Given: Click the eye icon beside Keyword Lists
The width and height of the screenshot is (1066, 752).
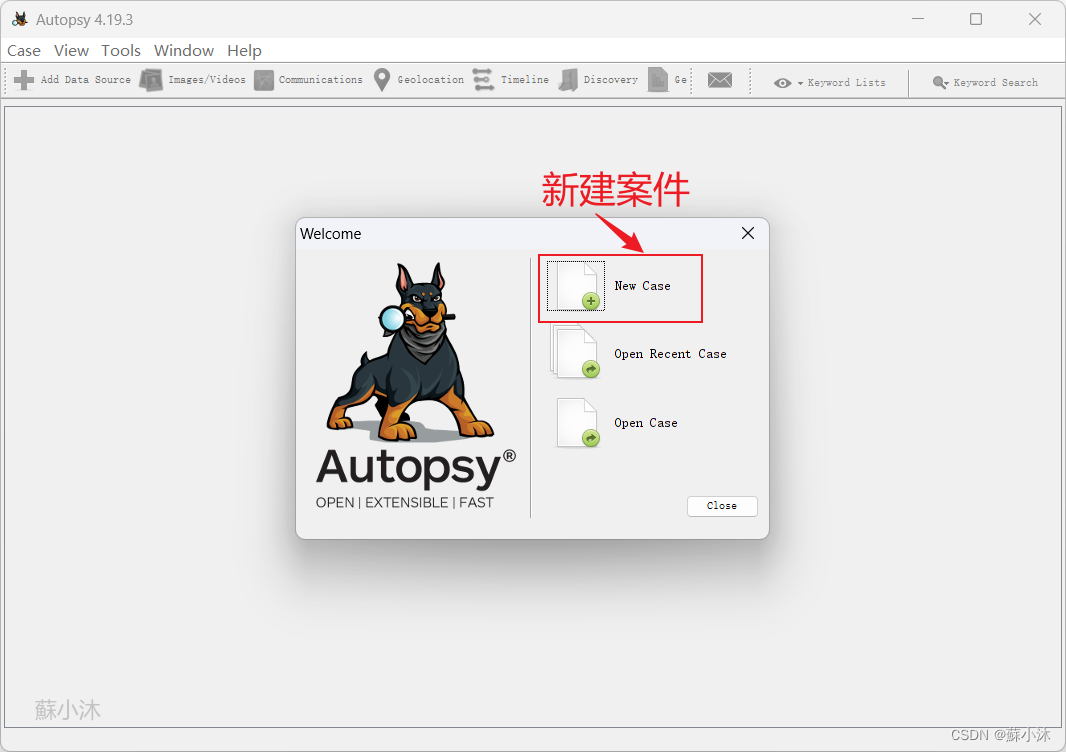Looking at the screenshot, I should pyautogui.click(x=783, y=83).
